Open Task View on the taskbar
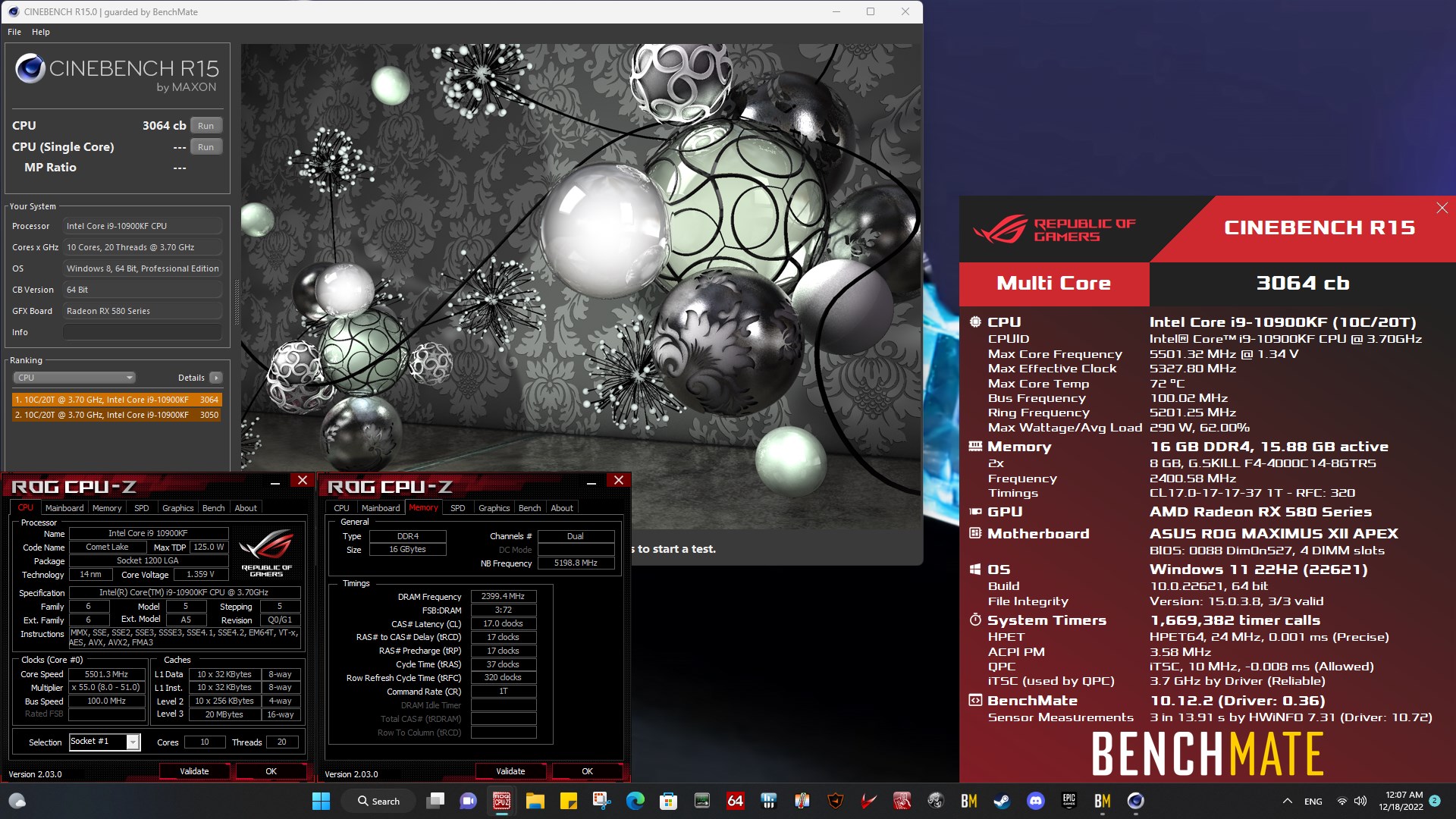This screenshot has height=819, width=1456. click(435, 801)
